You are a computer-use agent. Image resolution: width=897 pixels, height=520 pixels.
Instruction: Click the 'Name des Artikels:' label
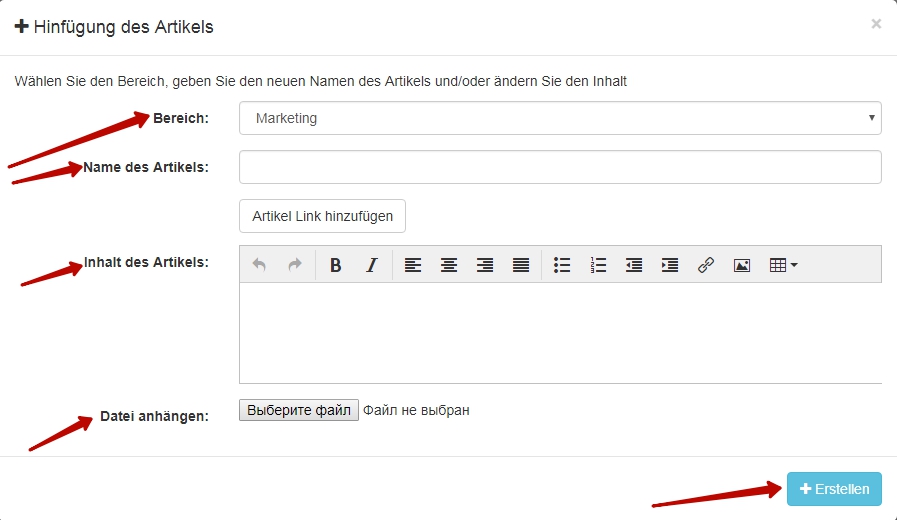click(x=146, y=168)
